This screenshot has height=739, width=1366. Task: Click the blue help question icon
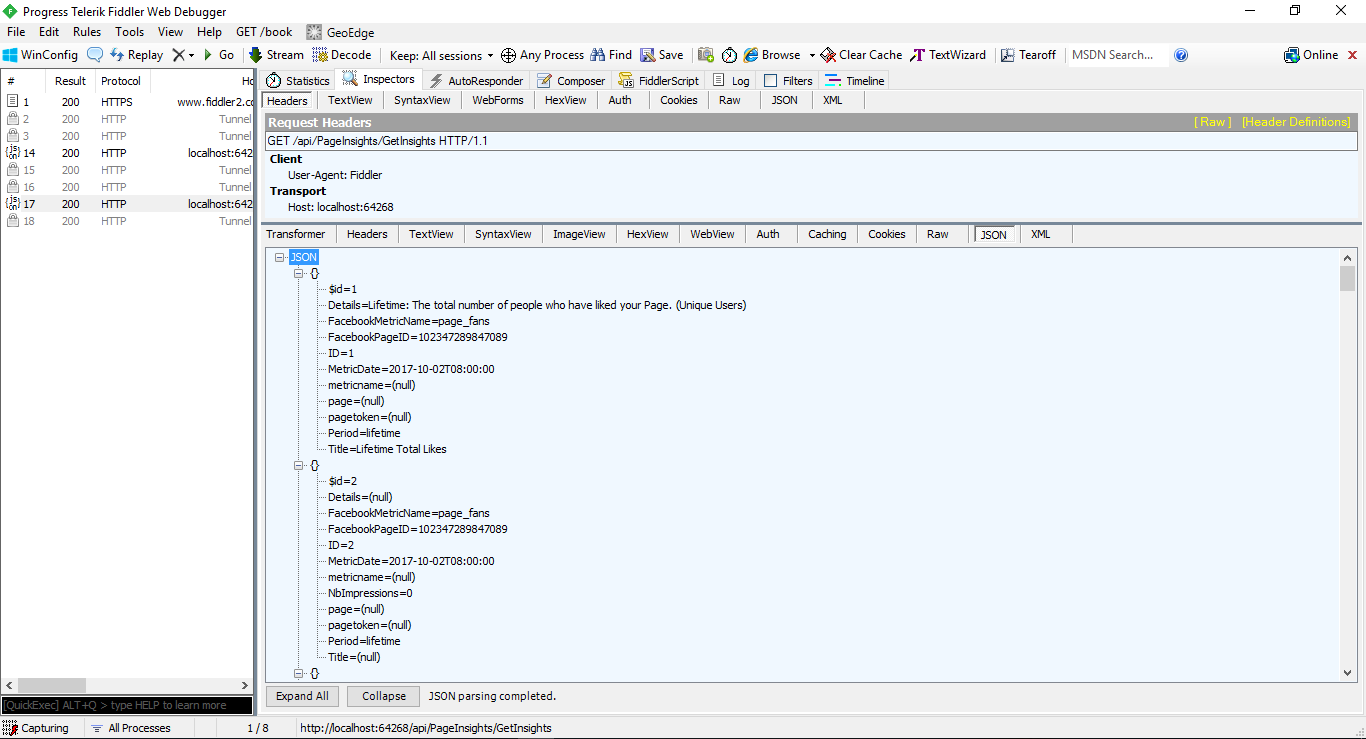pos(1181,55)
